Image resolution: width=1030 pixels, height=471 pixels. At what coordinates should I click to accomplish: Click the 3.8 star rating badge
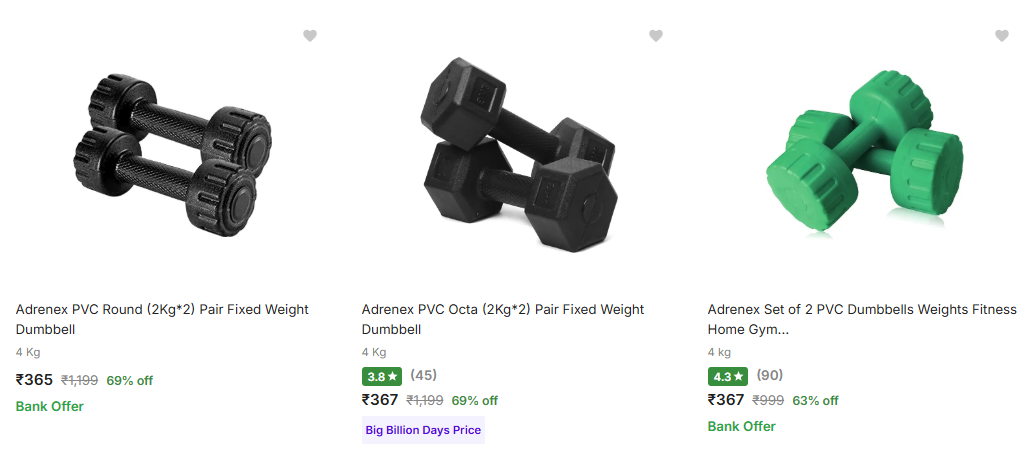click(382, 377)
